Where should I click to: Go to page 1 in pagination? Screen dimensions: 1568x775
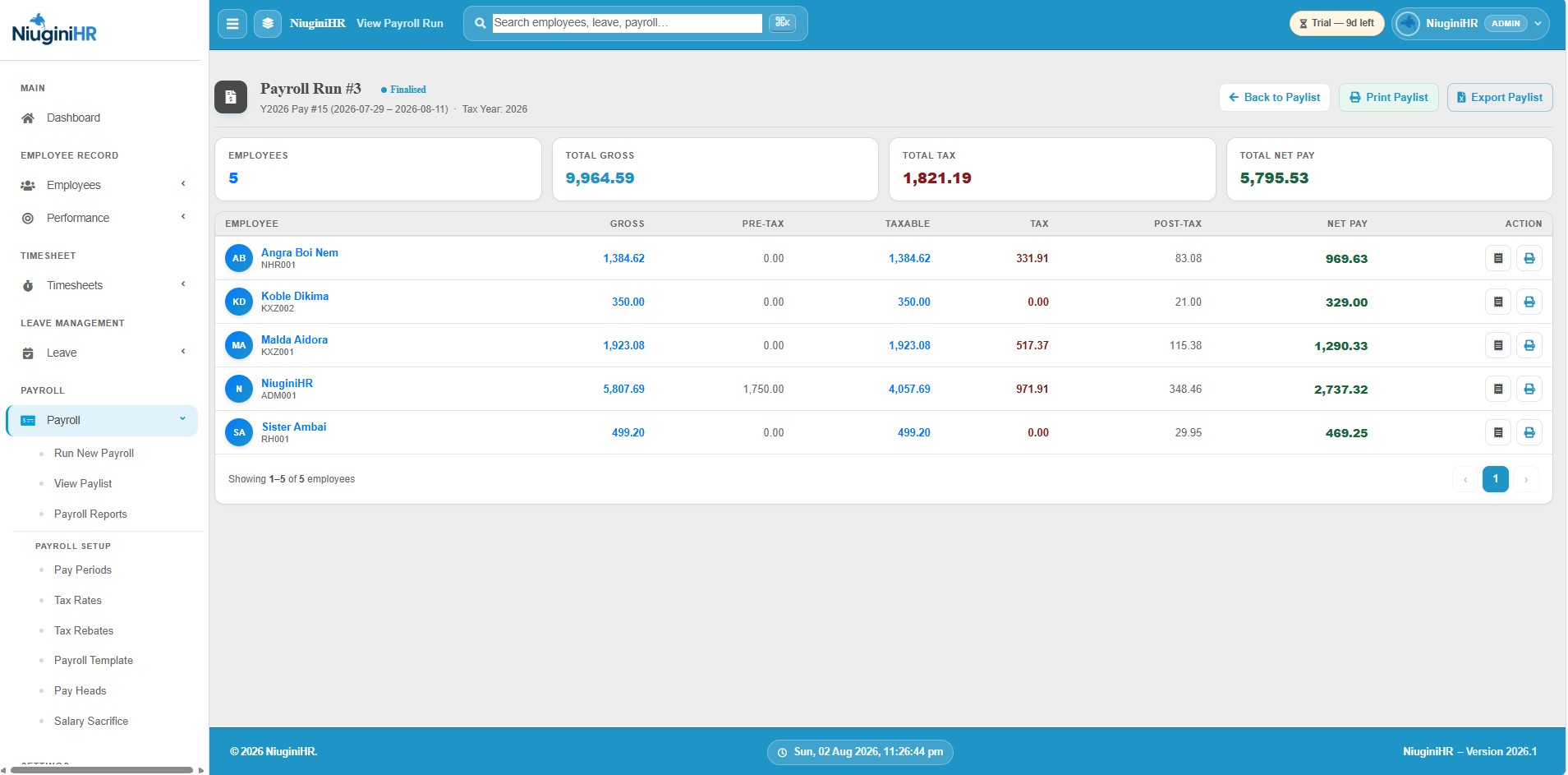(x=1495, y=479)
